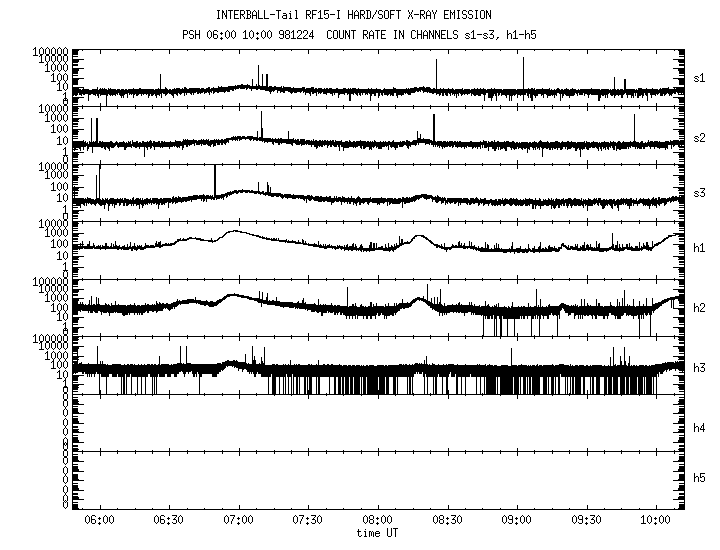Click the s3 tall spike before 07:00
This screenshot has width=720, height=550.
coord(214,180)
